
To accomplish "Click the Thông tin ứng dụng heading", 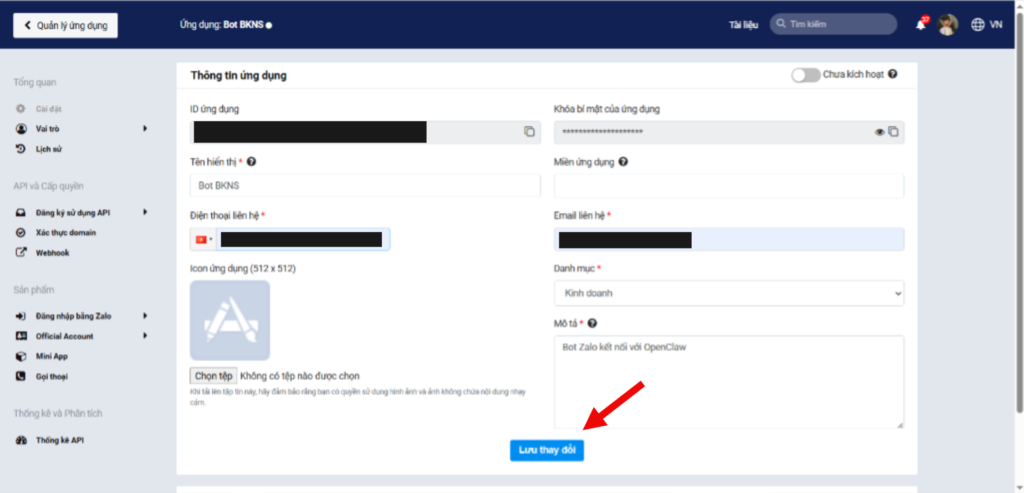I will point(238,76).
